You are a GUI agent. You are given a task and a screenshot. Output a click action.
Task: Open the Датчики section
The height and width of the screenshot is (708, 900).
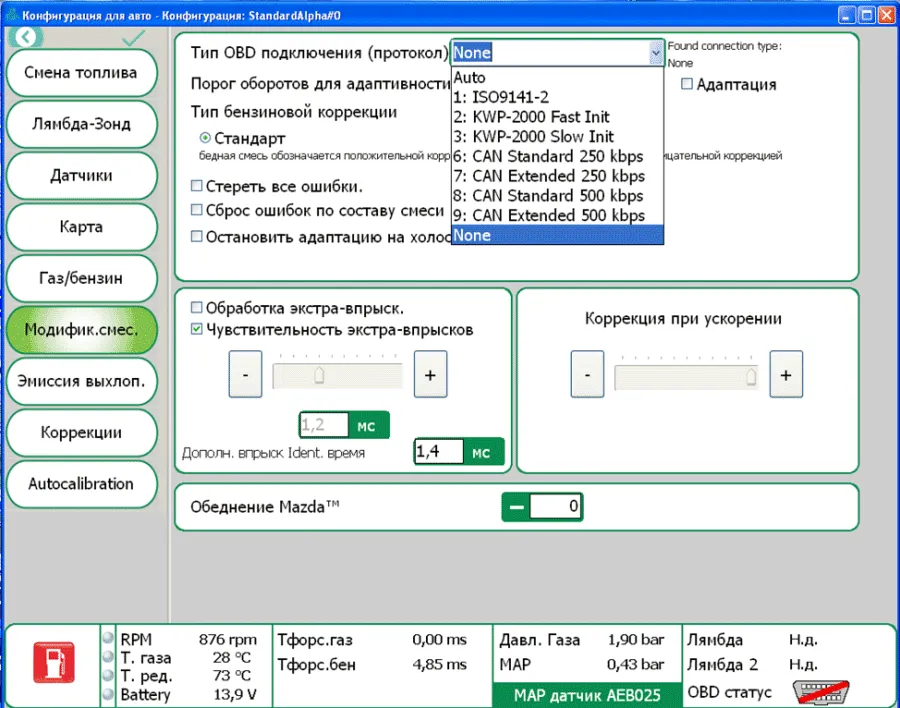click(x=82, y=176)
